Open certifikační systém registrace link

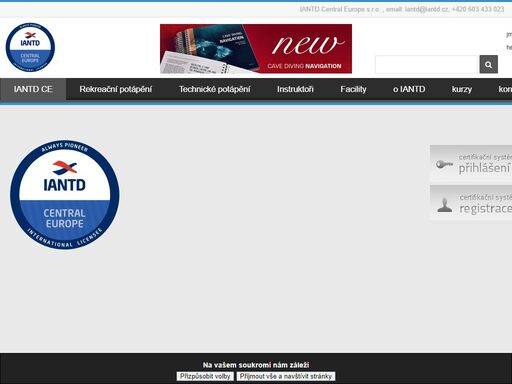[x=471, y=203]
